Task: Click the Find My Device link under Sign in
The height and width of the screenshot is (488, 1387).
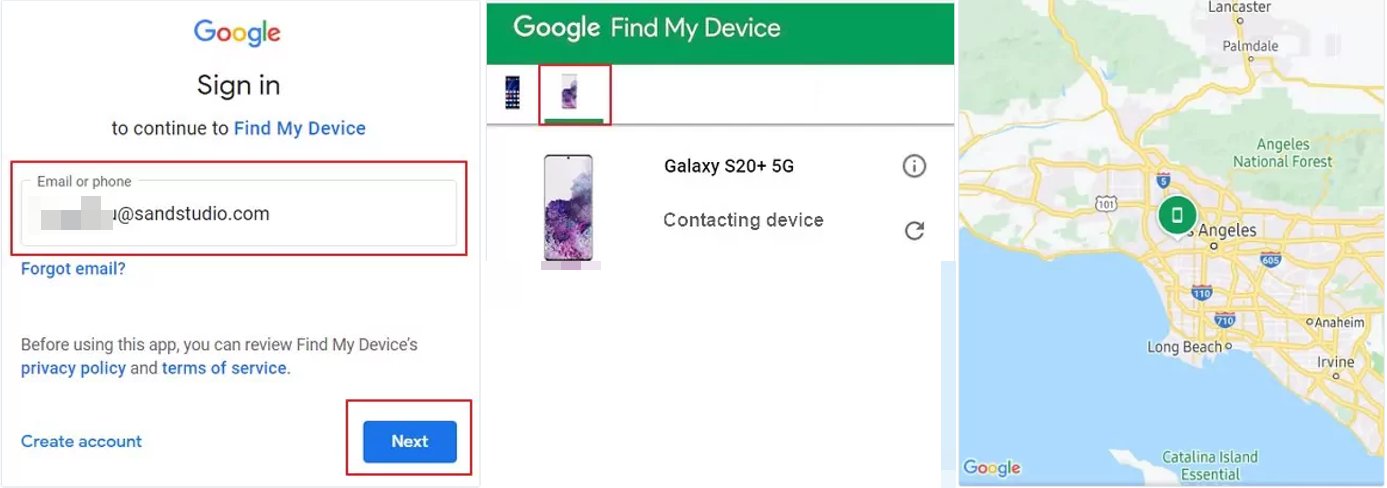Action: tap(299, 128)
